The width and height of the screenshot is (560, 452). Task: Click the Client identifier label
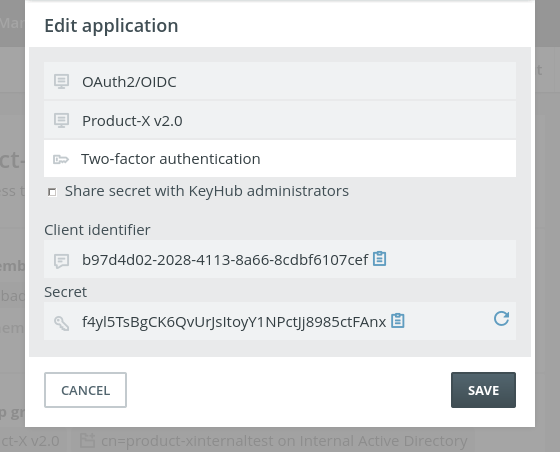point(97,230)
